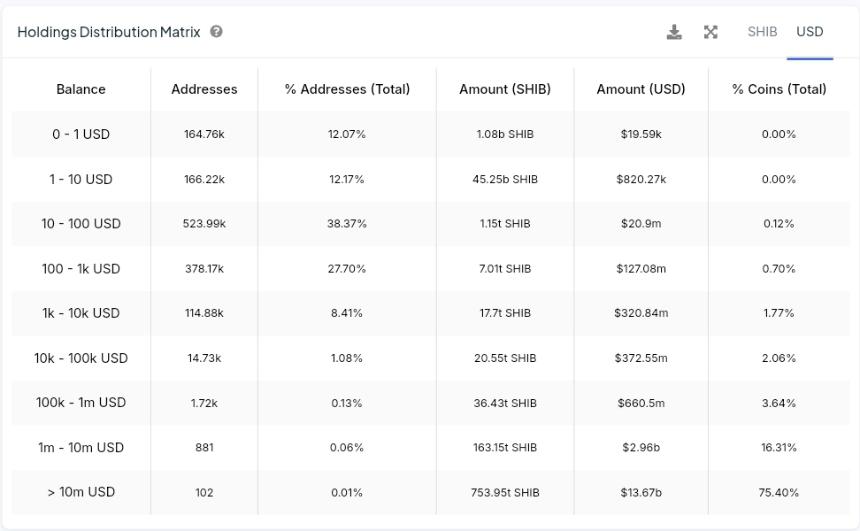
Task: Click the 166.22k addresses value
Action: tap(204, 179)
